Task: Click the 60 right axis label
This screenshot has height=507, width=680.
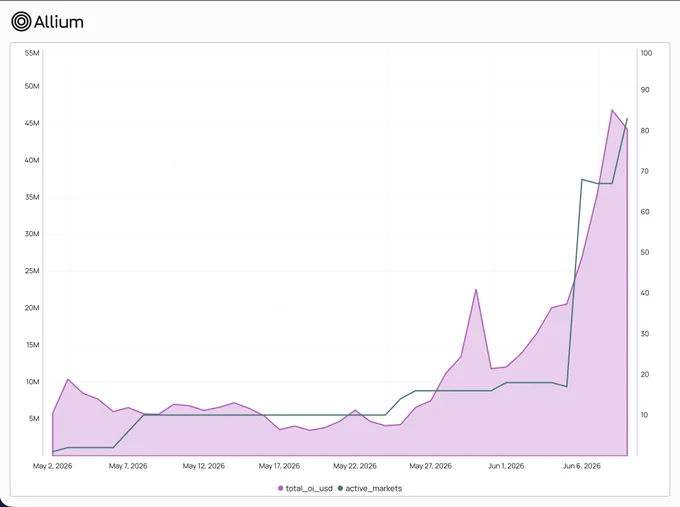Action: (x=645, y=212)
